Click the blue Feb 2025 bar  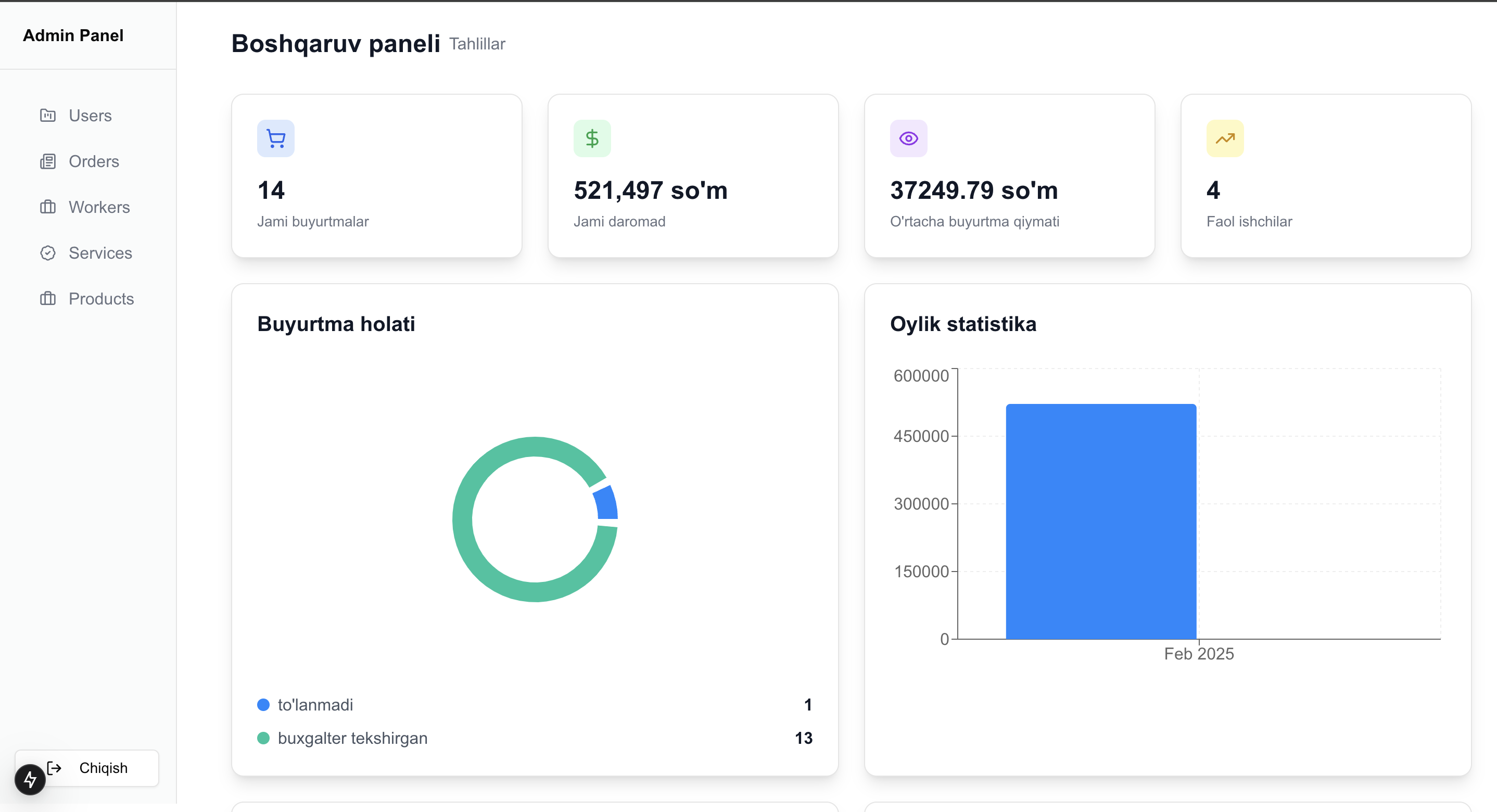[x=1101, y=522]
